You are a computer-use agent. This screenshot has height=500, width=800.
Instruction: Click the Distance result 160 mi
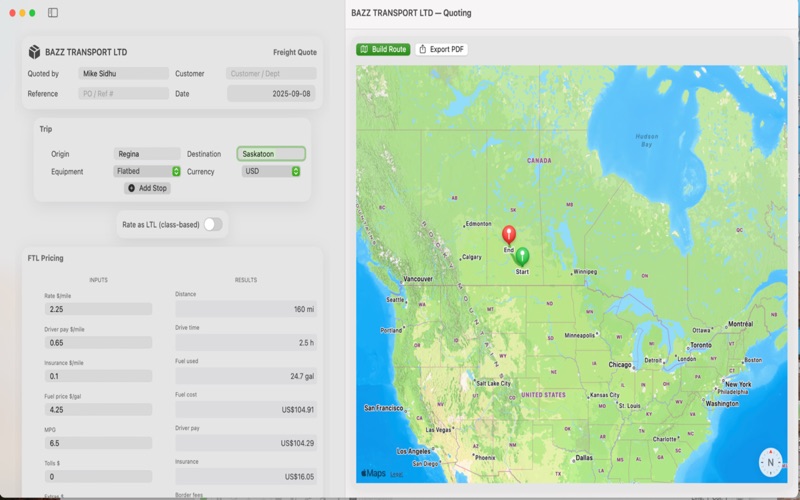pyautogui.click(x=246, y=309)
